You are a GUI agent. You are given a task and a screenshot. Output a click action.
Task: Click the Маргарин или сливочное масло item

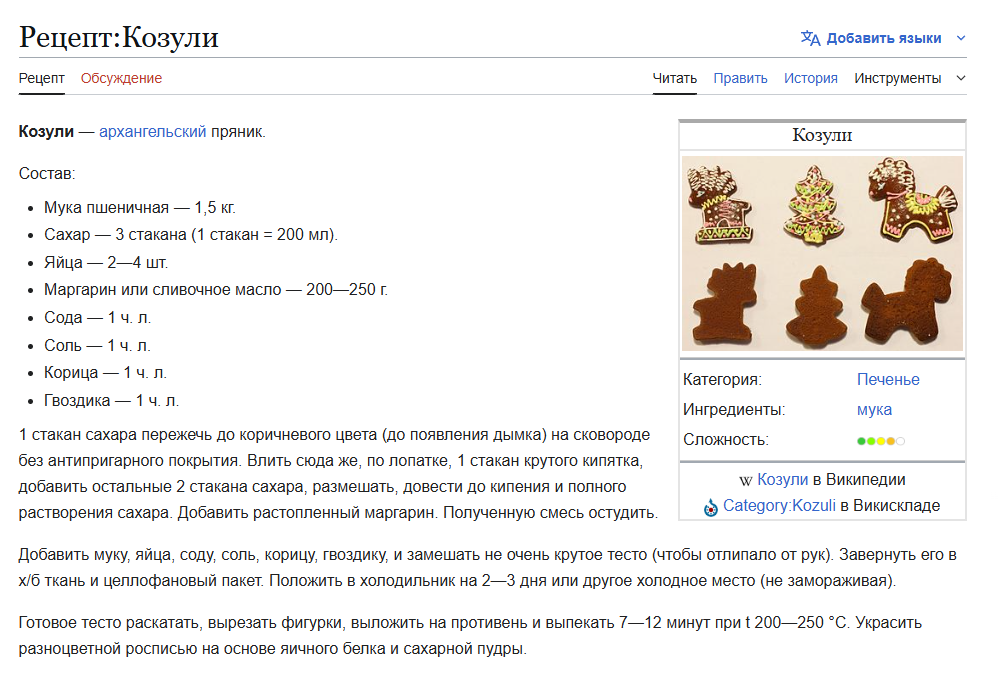tap(215, 290)
